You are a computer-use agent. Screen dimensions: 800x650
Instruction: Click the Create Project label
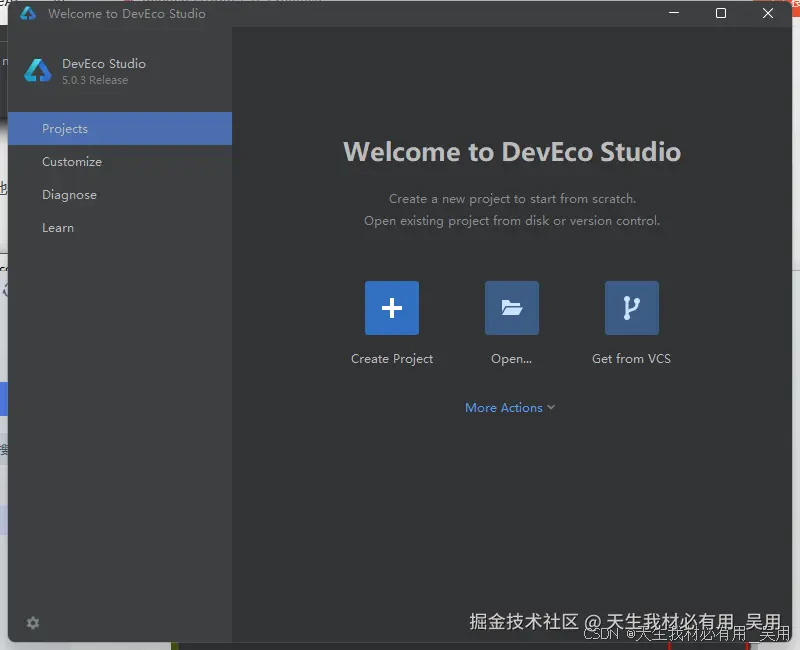tap(392, 359)
